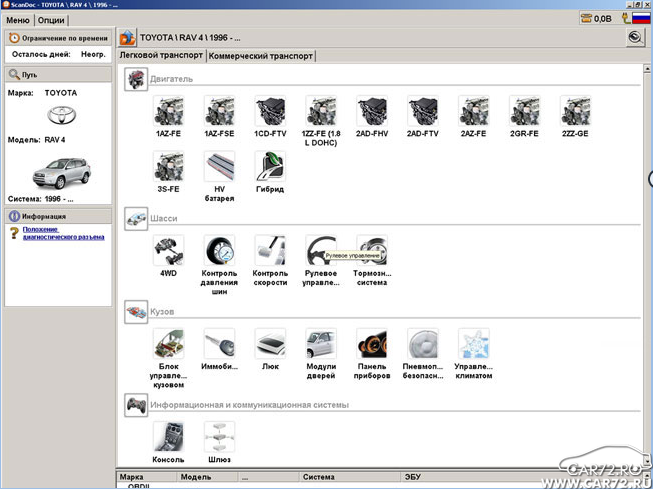653x489 pixels.
Task: Switch to Легковой транспорт tab
Action: [161, 55]
